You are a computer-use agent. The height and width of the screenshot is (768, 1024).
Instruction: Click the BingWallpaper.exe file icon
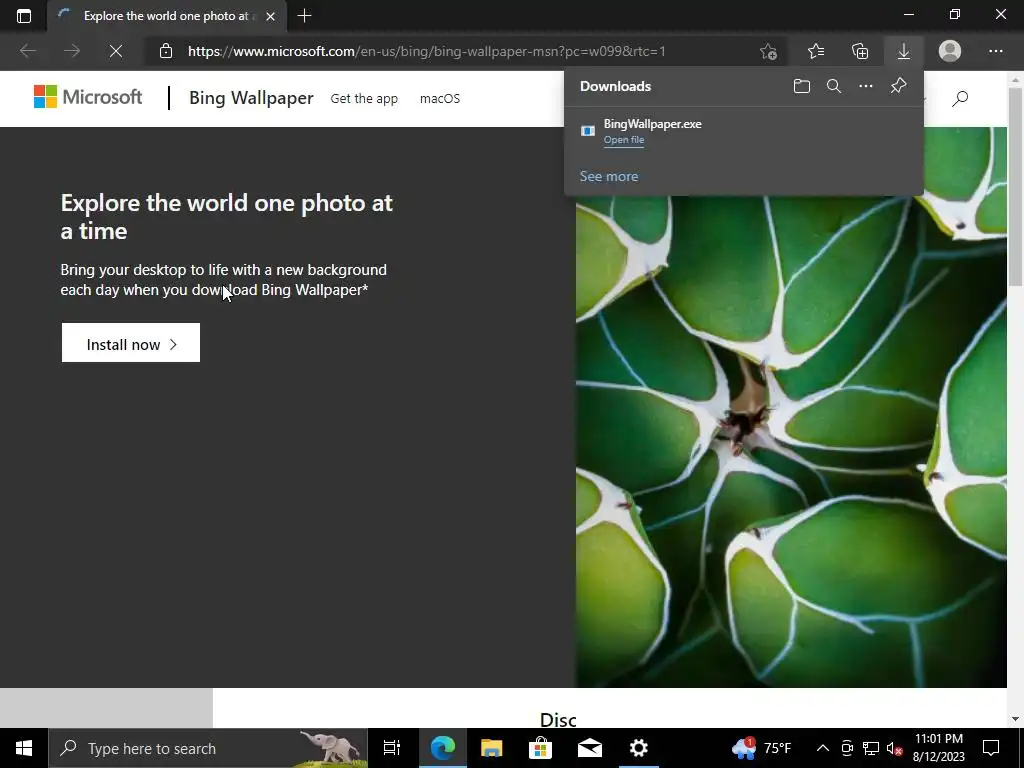(588, 131)
